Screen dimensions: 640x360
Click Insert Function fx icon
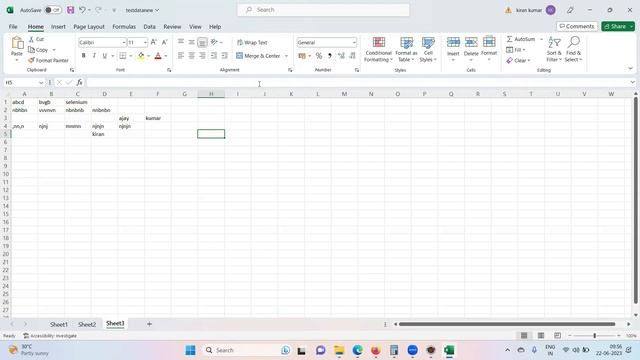pos(79,82)
